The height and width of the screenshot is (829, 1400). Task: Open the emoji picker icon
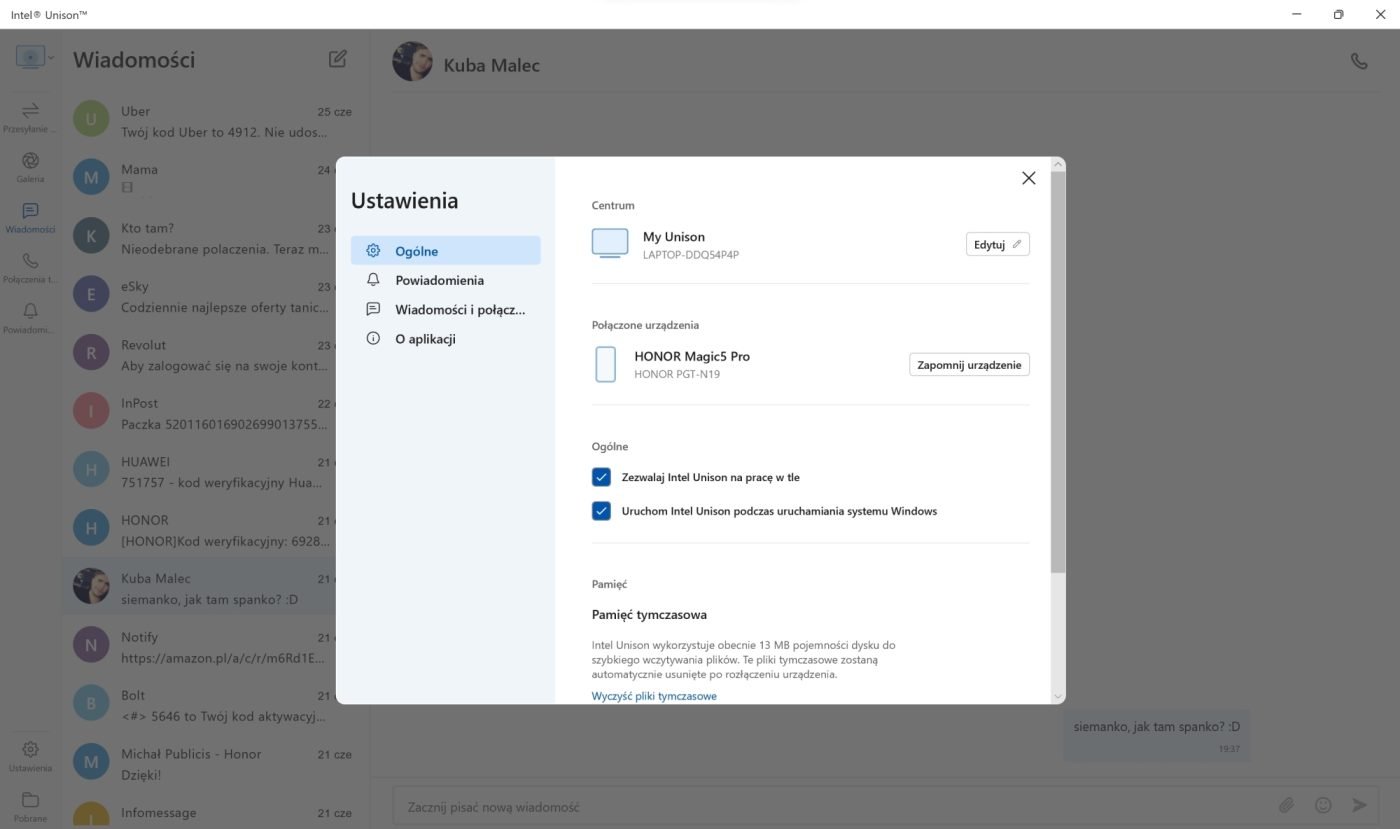pyautogui.click(x=1323, y=805)
